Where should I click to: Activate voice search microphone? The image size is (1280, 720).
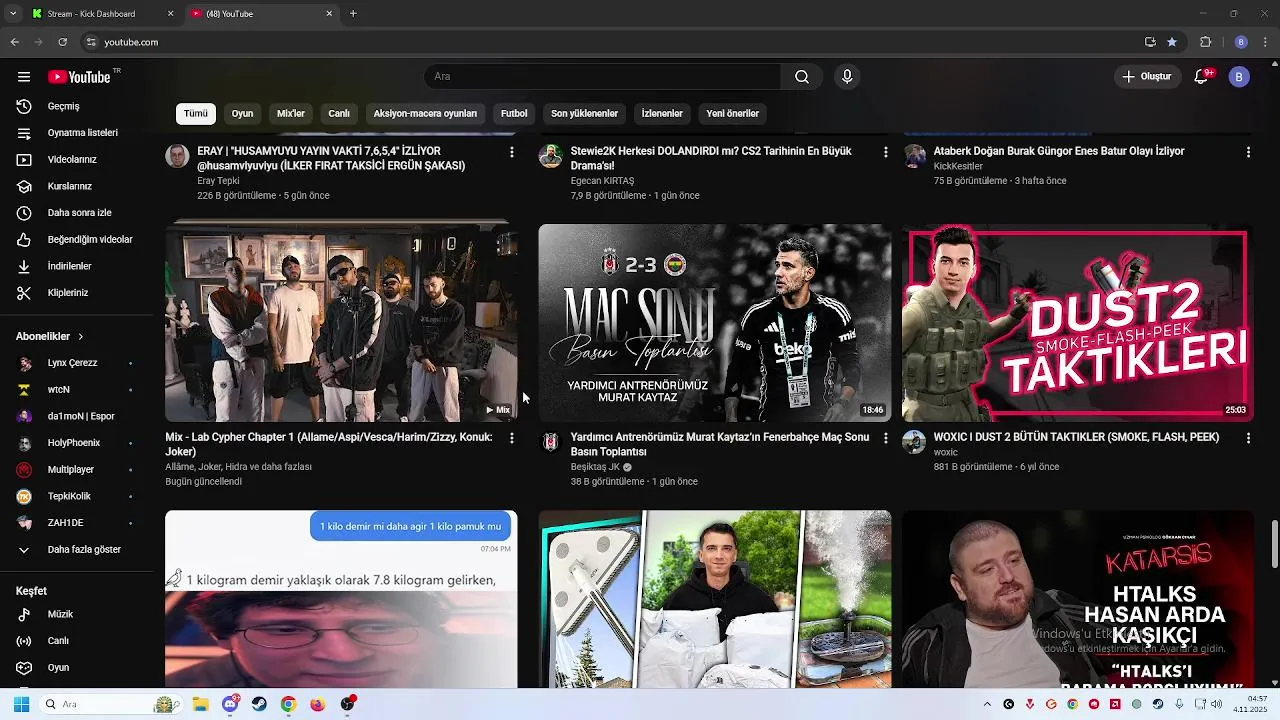pyautogui.click(x=847, y=77)
